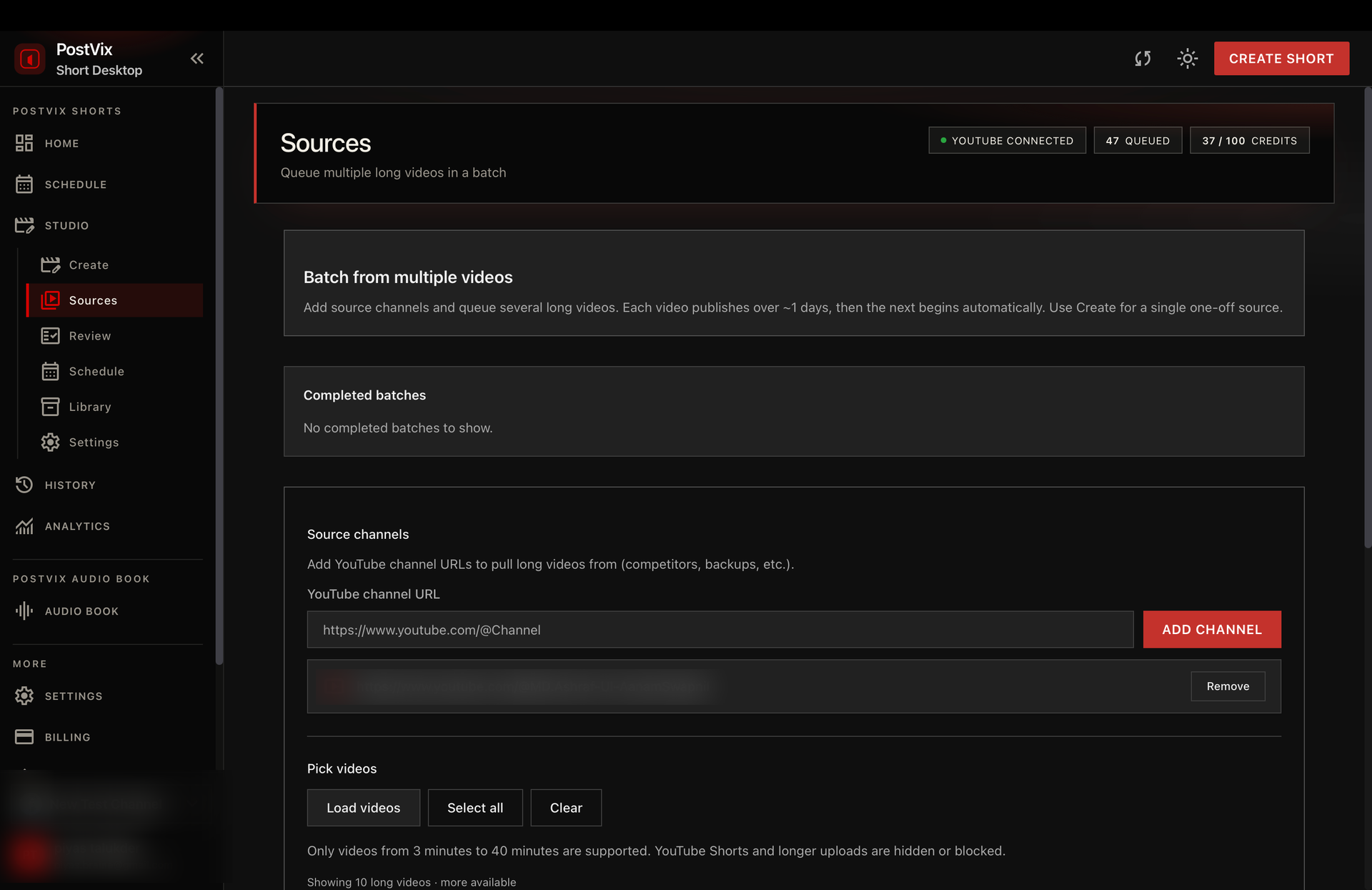Click the Load videos button

(x=363, y=808)
